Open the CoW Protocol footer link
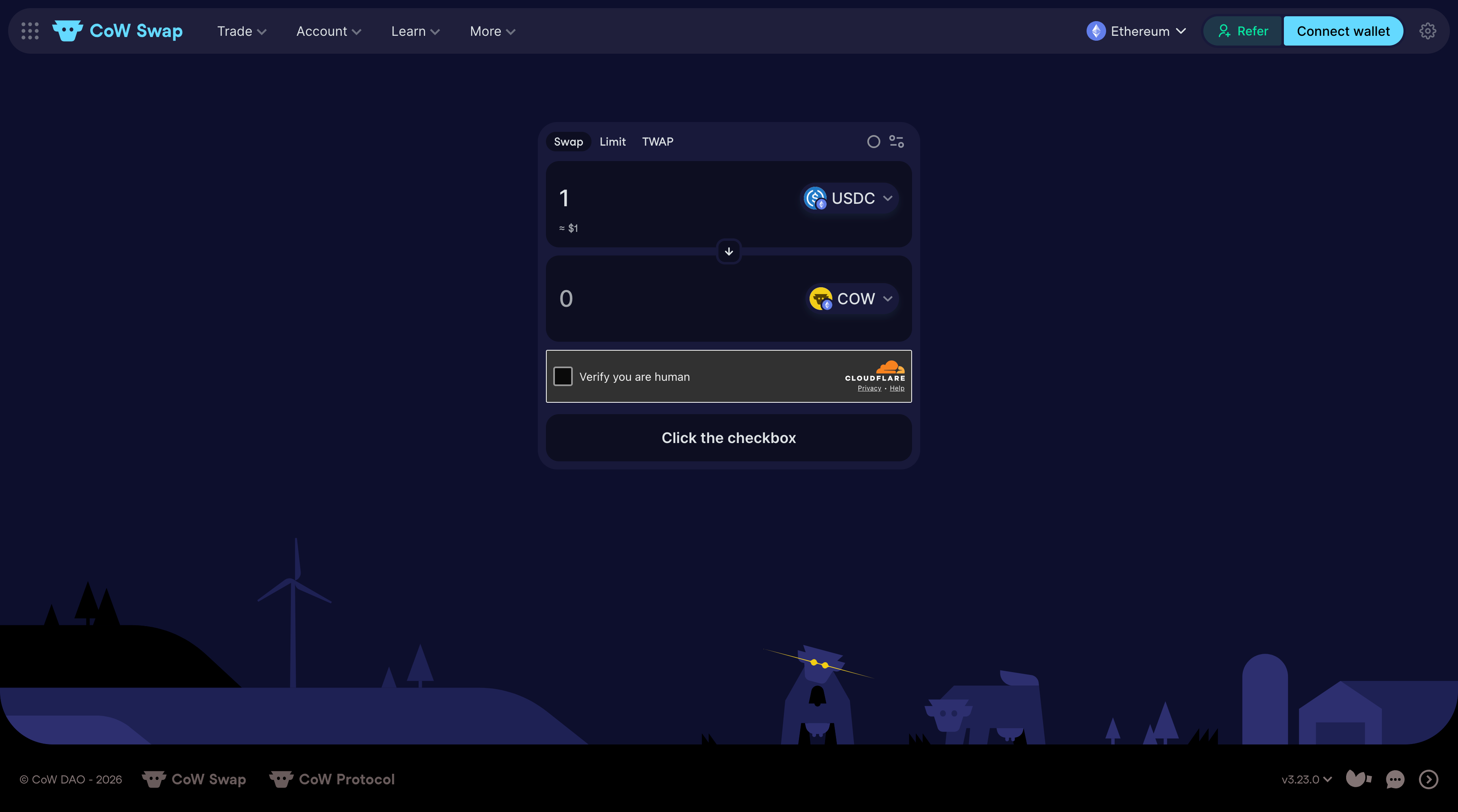1458x812 pixels. click(x=332, y=779)
